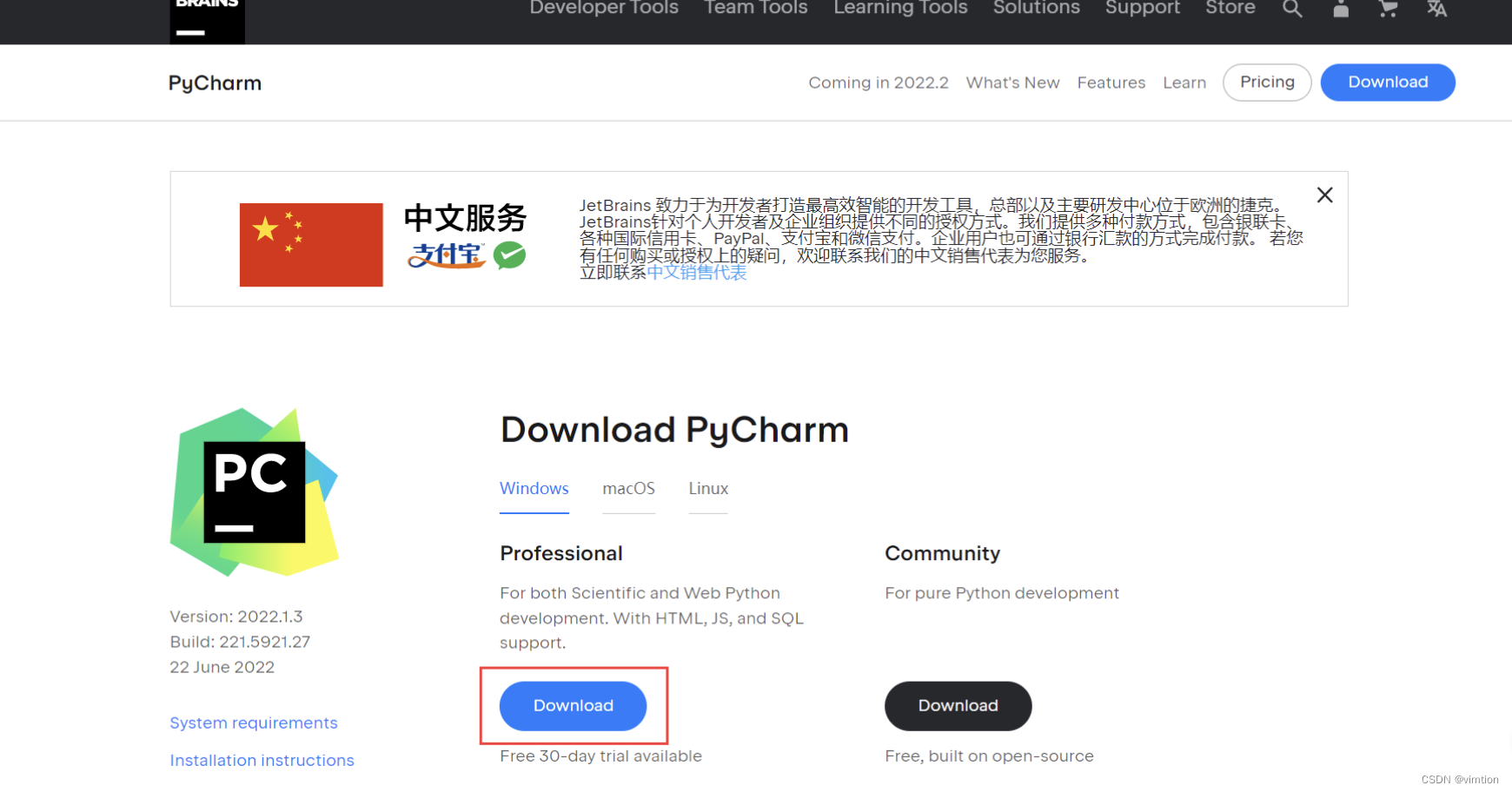Close the Chinese service banner
The width and height of the screenshot is (1512, 792).
[x=1324, y=195]
